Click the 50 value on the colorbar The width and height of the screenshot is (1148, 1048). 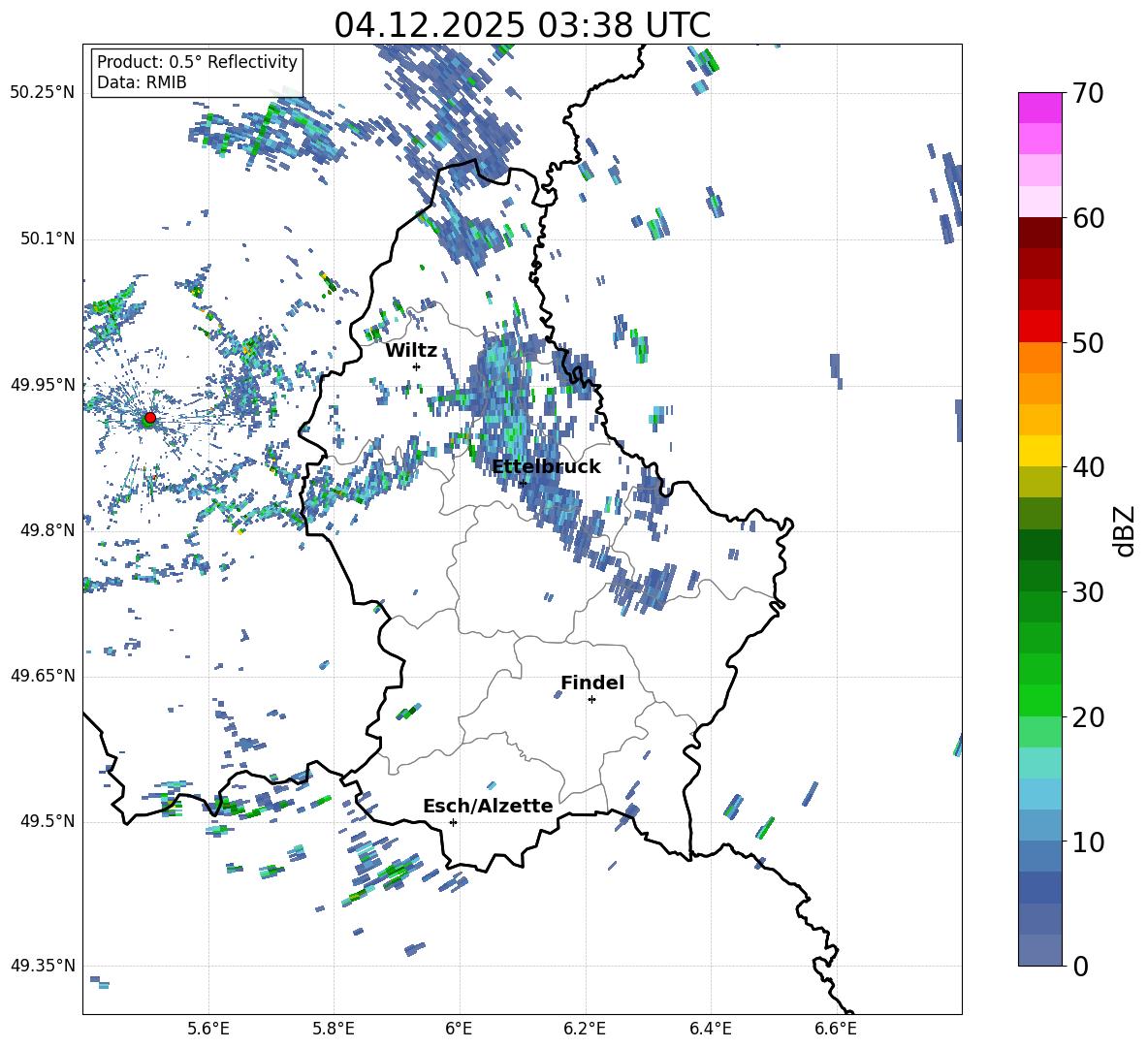[1087, 343]
